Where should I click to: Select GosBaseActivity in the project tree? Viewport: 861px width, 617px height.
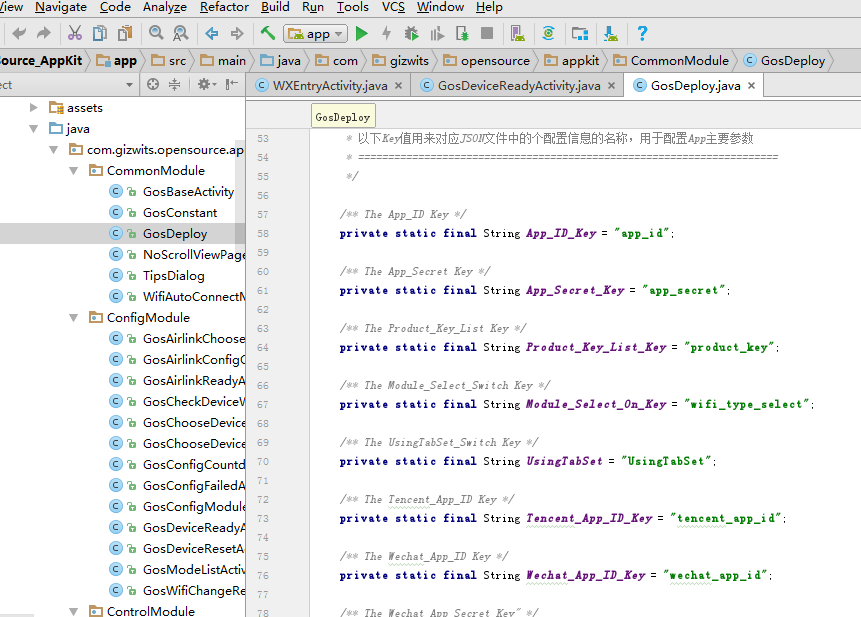tap(188, 192)
